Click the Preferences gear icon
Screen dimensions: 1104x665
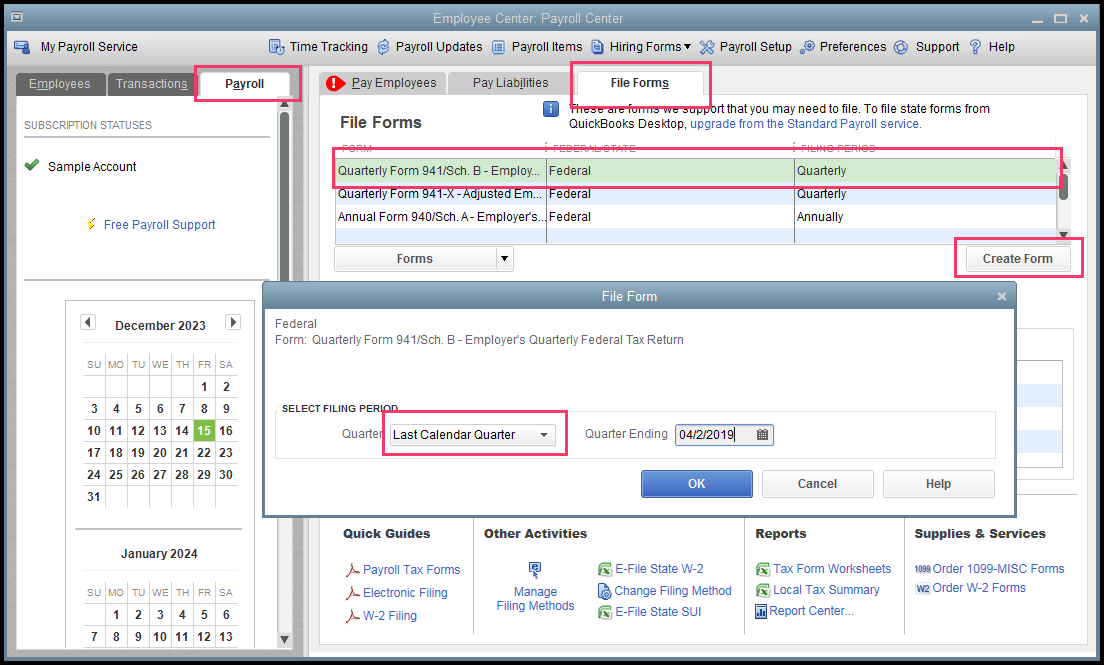tap(808, 47)
